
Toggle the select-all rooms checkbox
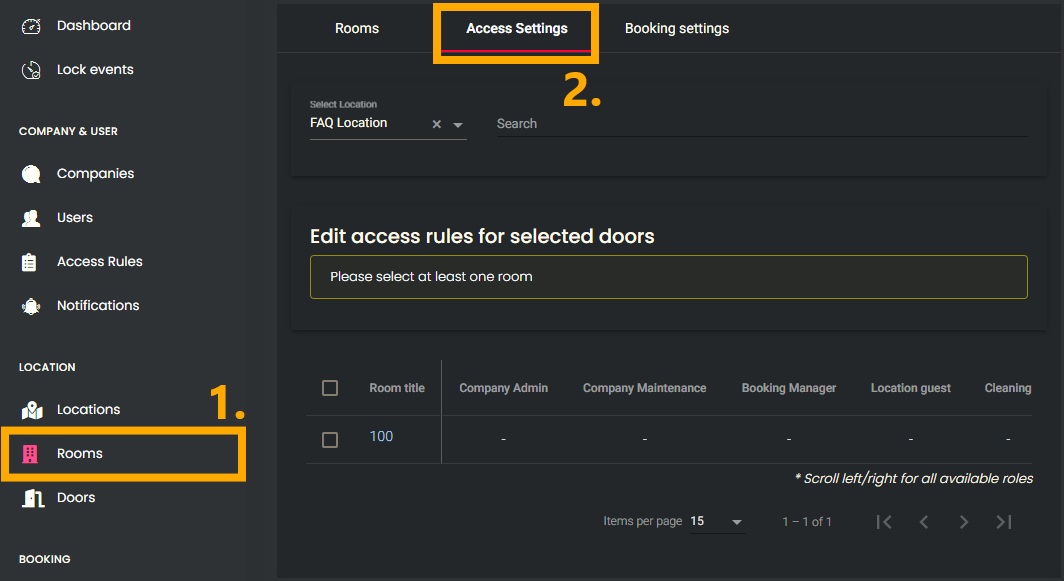(x=330, y=388)
